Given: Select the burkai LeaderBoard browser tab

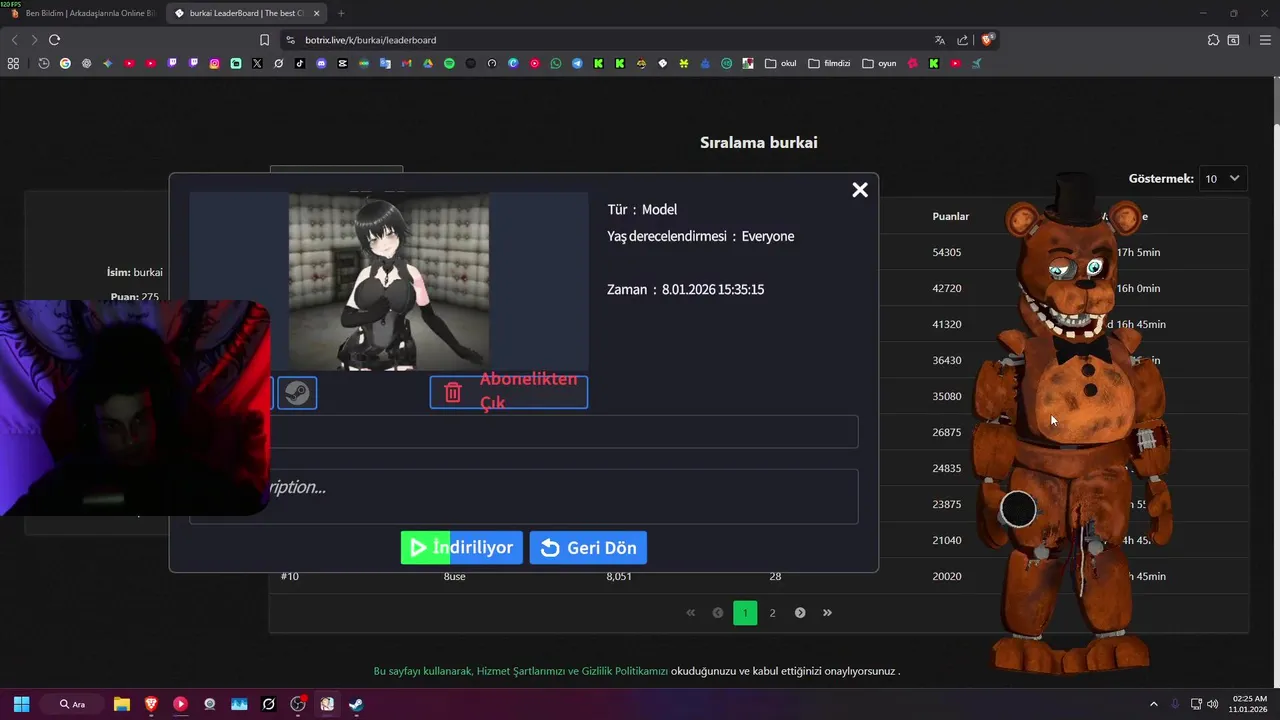Looking at the screenshot, I should tap(246, 13).
